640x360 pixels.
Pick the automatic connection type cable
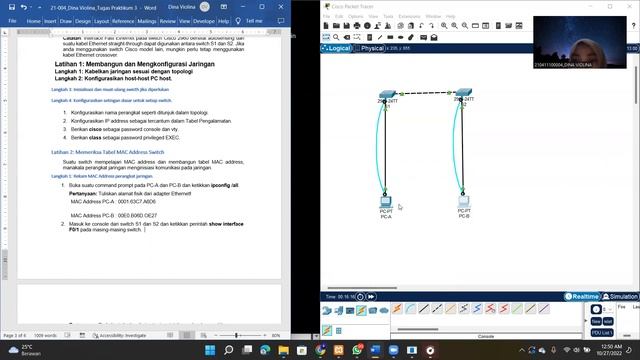[397, 309]
